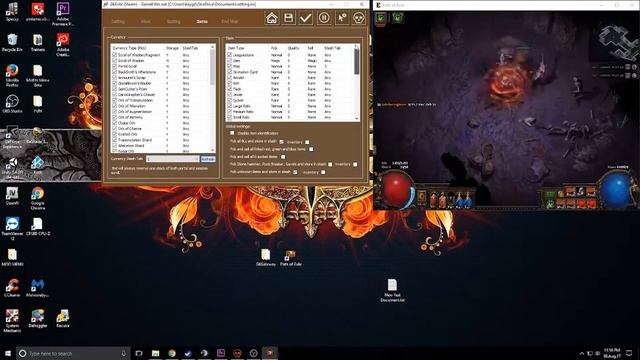Select Mozilla Firefox desktop shortcut

[12, 76]
